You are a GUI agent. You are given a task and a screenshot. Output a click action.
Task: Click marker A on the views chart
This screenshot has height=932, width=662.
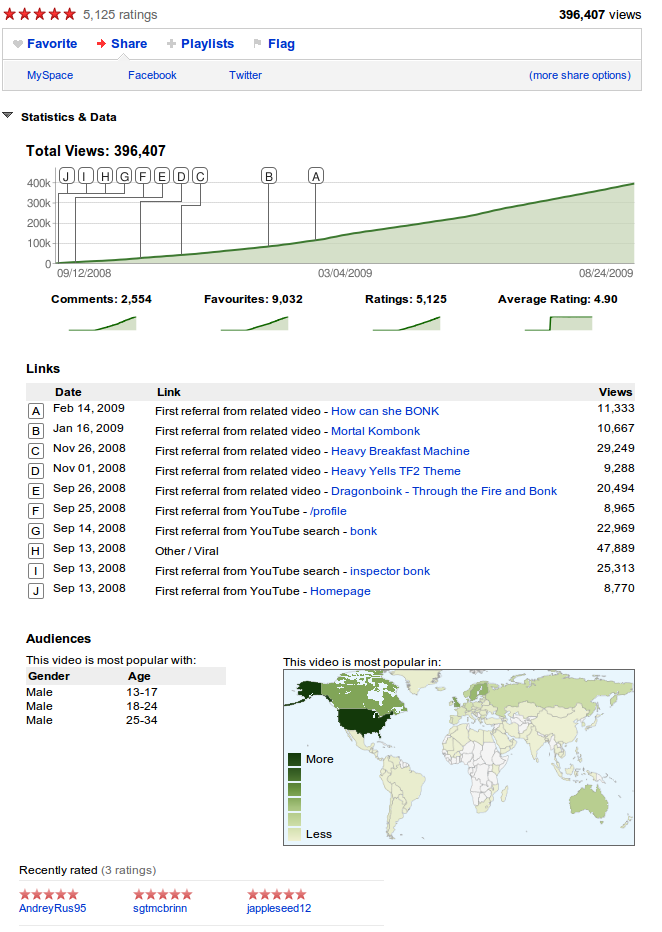click(x=316, y=176)
